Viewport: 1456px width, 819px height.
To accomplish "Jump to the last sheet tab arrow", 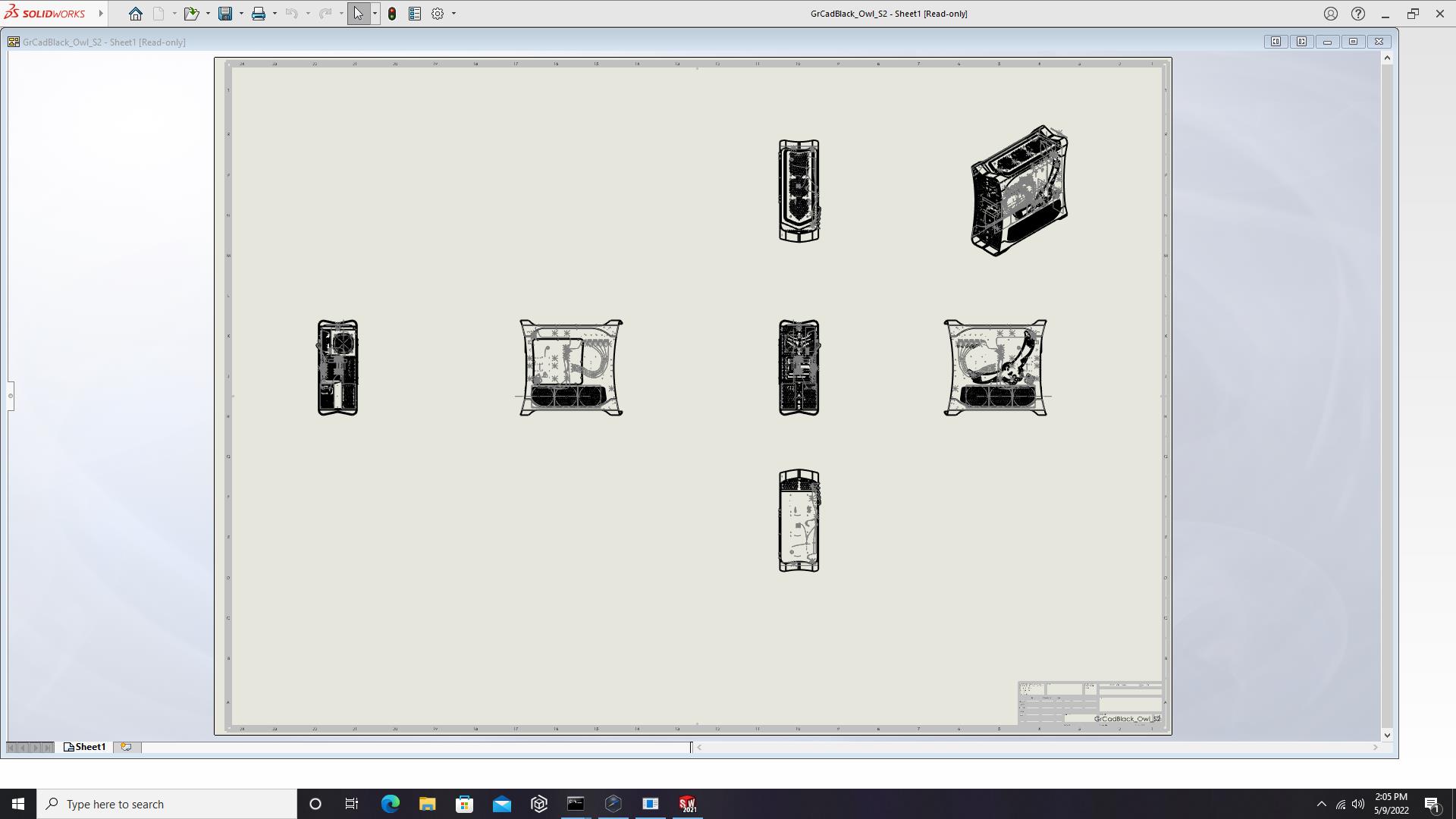I will (48, 748).
